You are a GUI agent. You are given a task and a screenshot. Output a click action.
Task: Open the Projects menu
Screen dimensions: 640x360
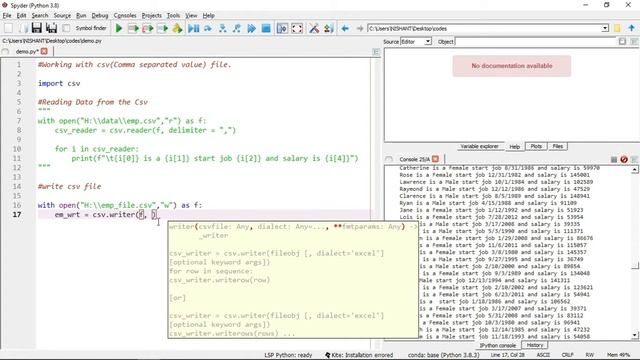pos(151,16)
